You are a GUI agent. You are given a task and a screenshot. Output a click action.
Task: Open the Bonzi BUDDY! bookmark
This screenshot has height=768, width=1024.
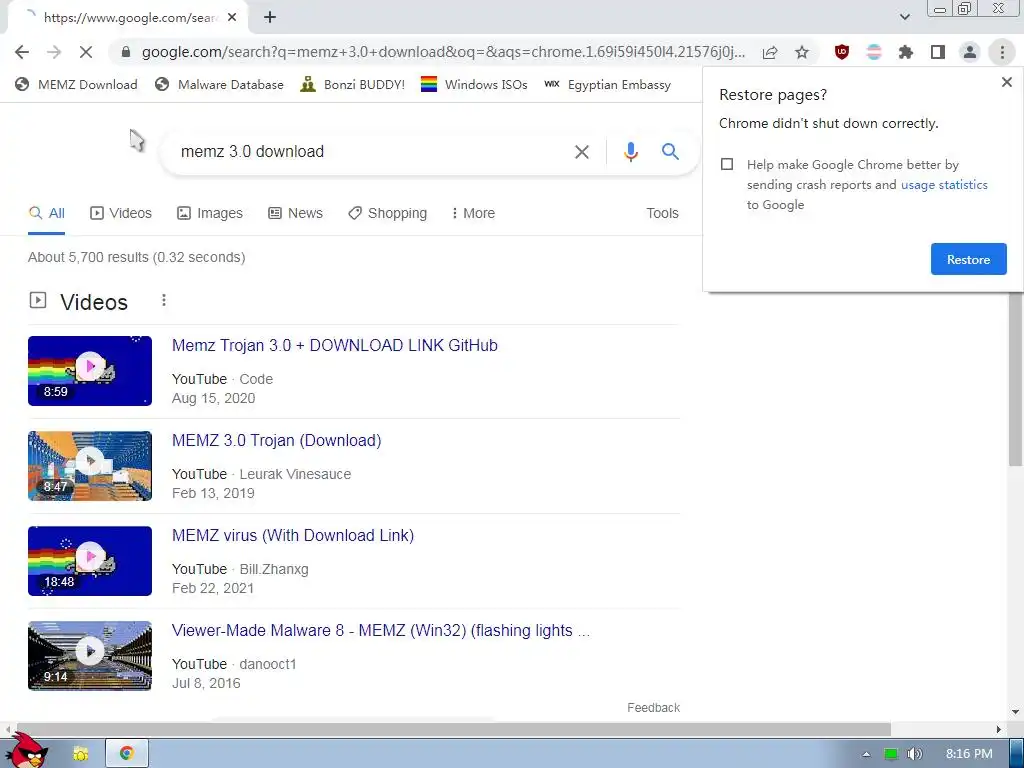(x=353, y=84)
